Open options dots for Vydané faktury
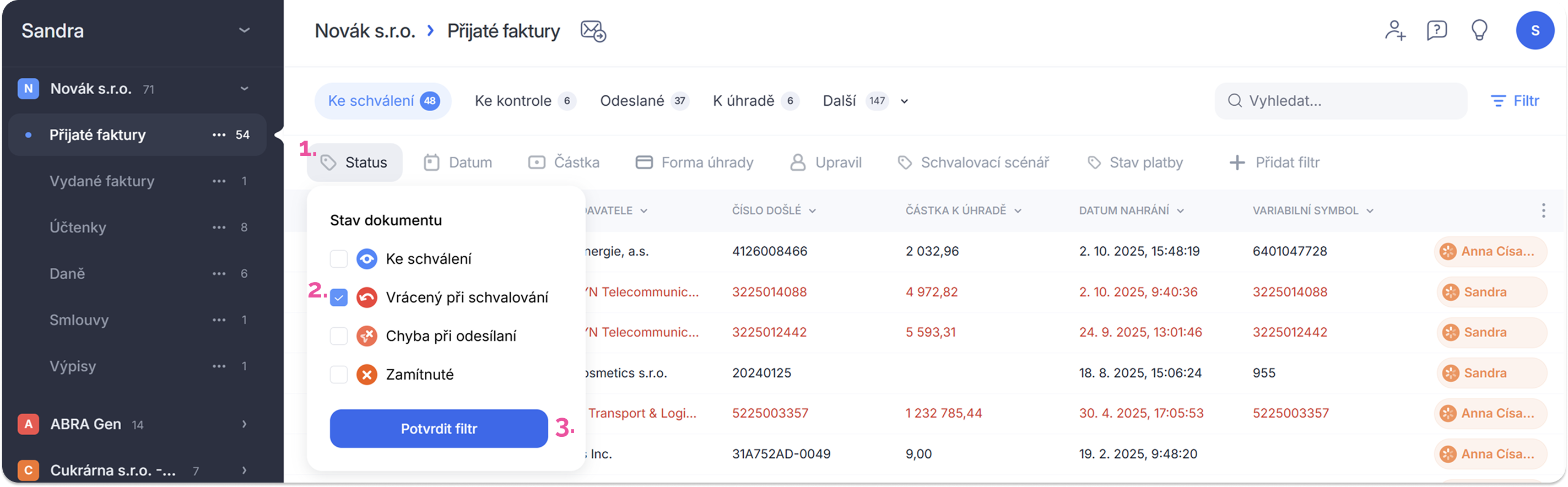 [219, 181]
